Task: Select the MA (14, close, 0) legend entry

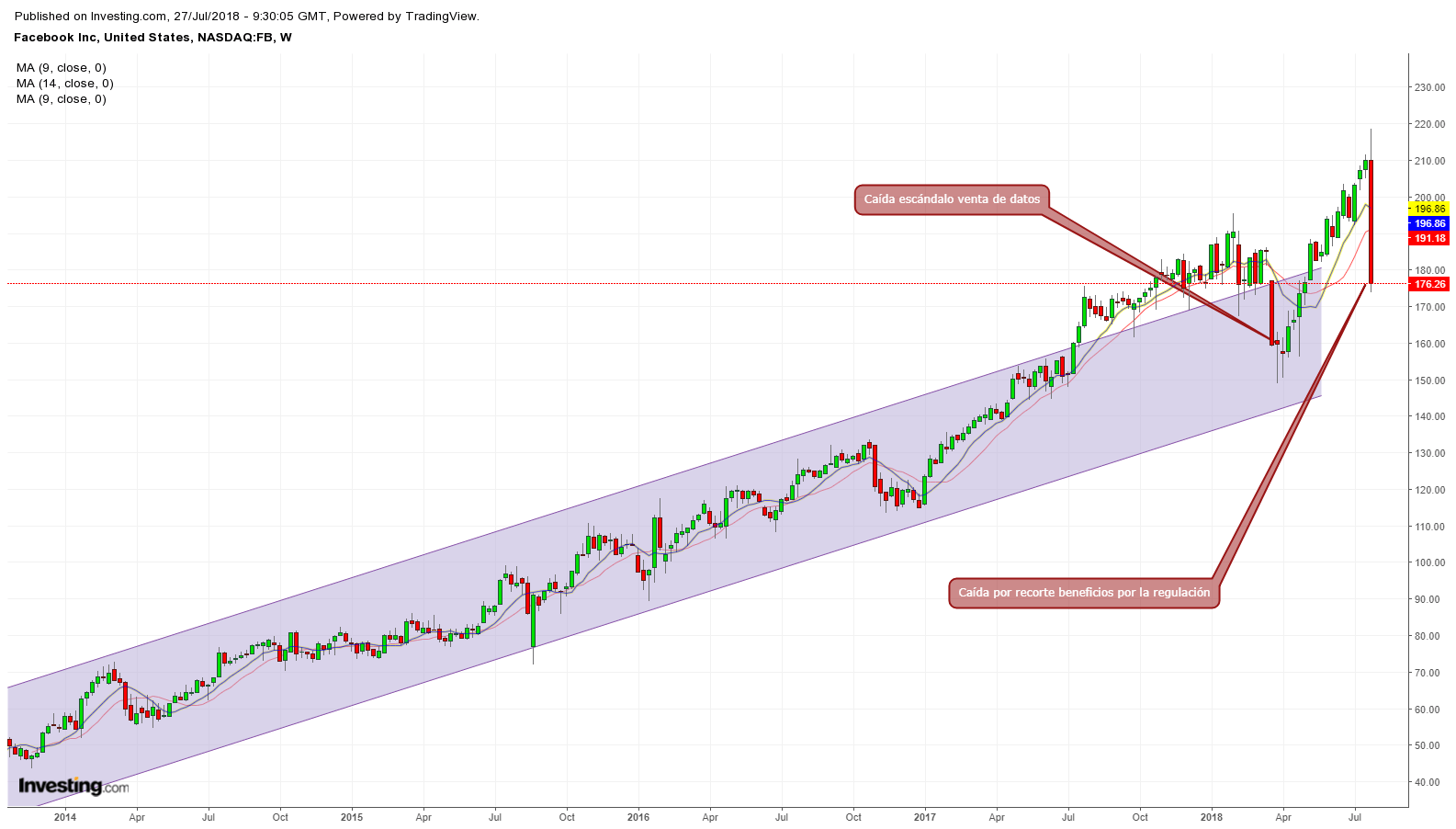Action: (x=64, y=84)
